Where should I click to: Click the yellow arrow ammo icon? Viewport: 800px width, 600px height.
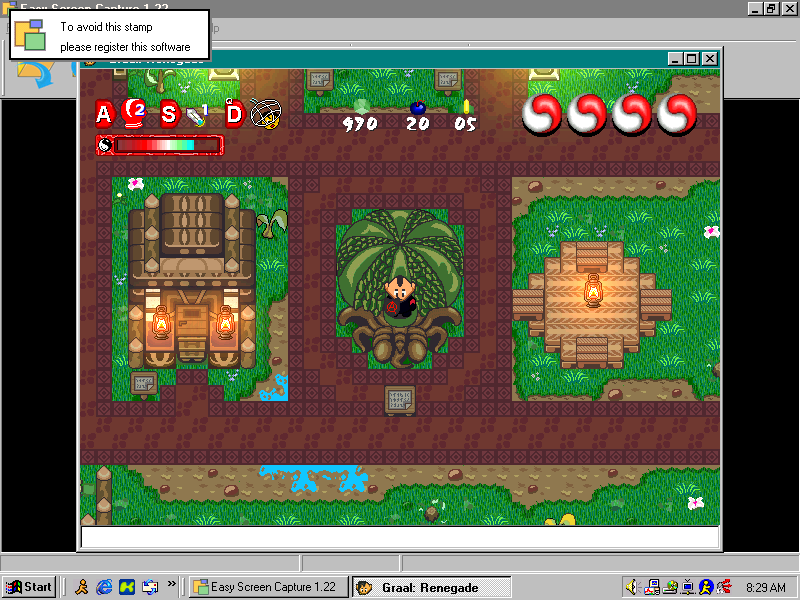(x=466, y=107)
